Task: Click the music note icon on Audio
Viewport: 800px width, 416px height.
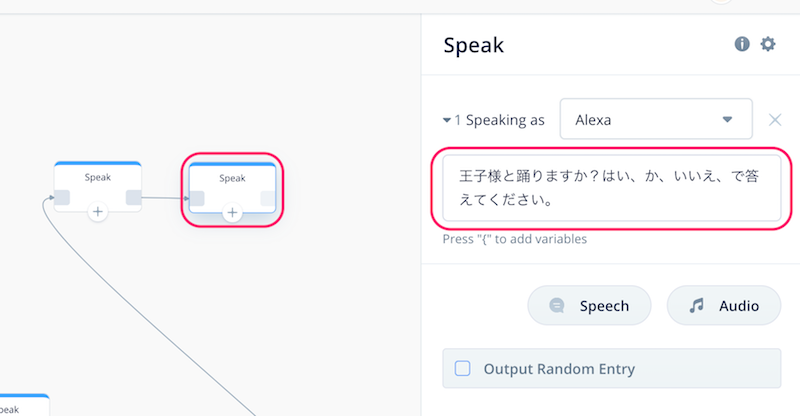Action: click(696, 305)
